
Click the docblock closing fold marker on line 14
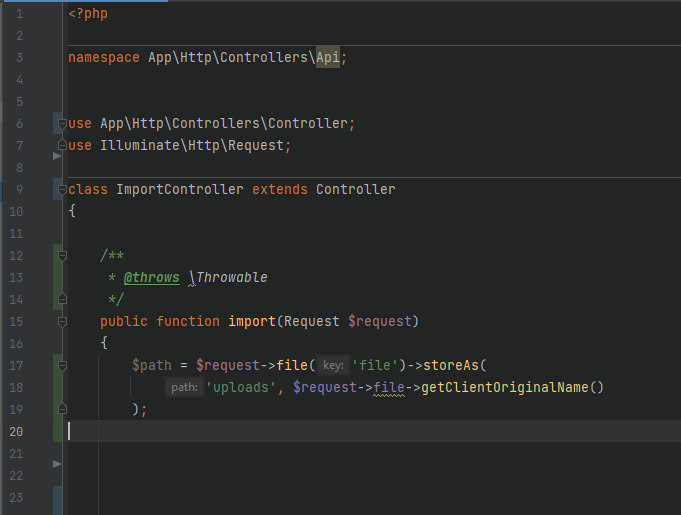click(62, 300)
